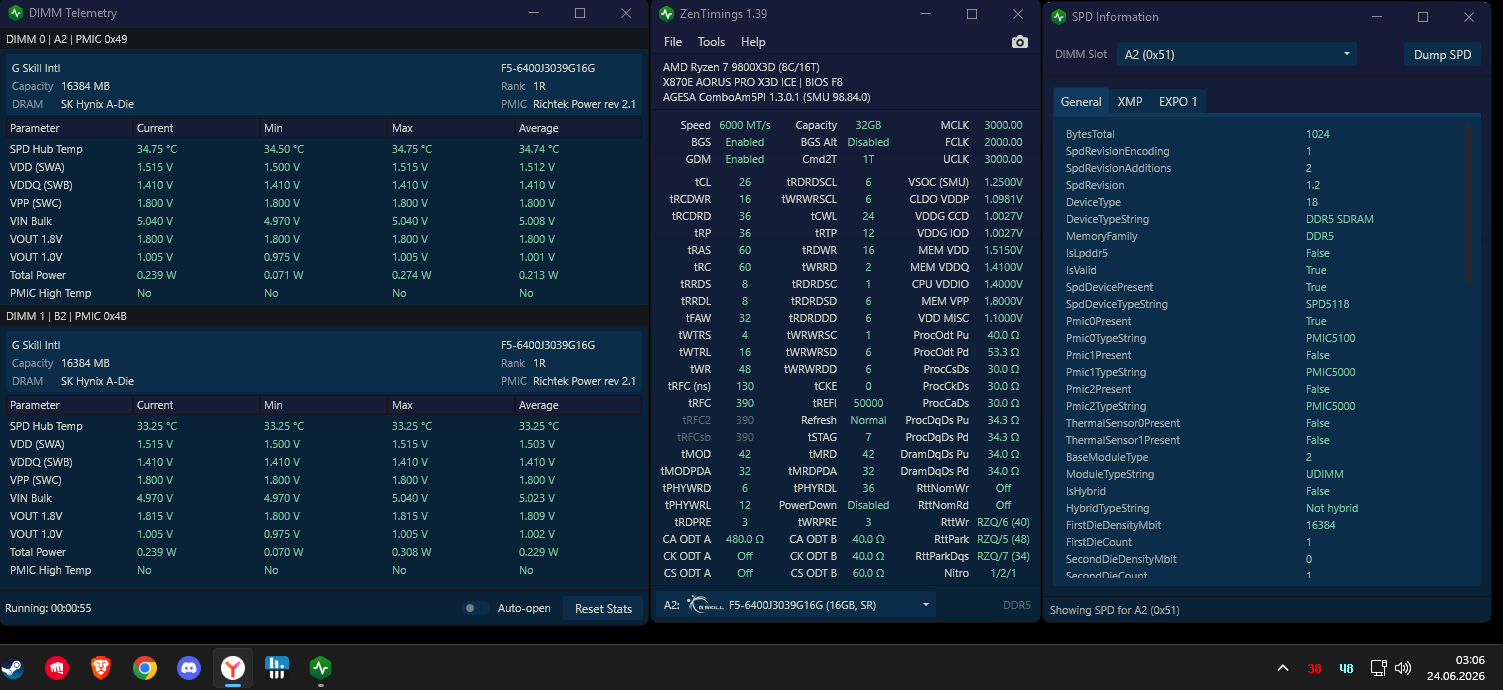
Task: Open the DIMM Slot dropdown A2 (0x51)
Action: (1236, 54)
